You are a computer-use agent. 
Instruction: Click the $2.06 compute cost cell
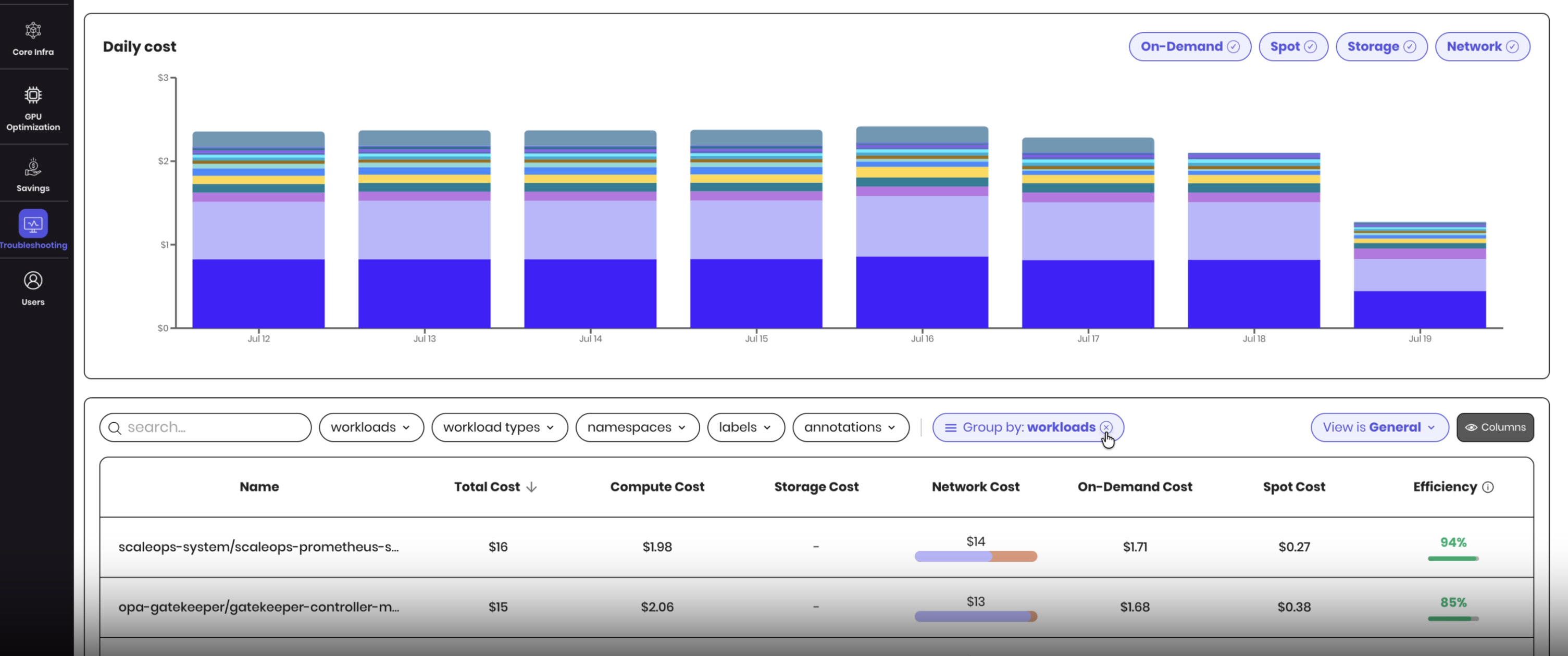point(657,607)
